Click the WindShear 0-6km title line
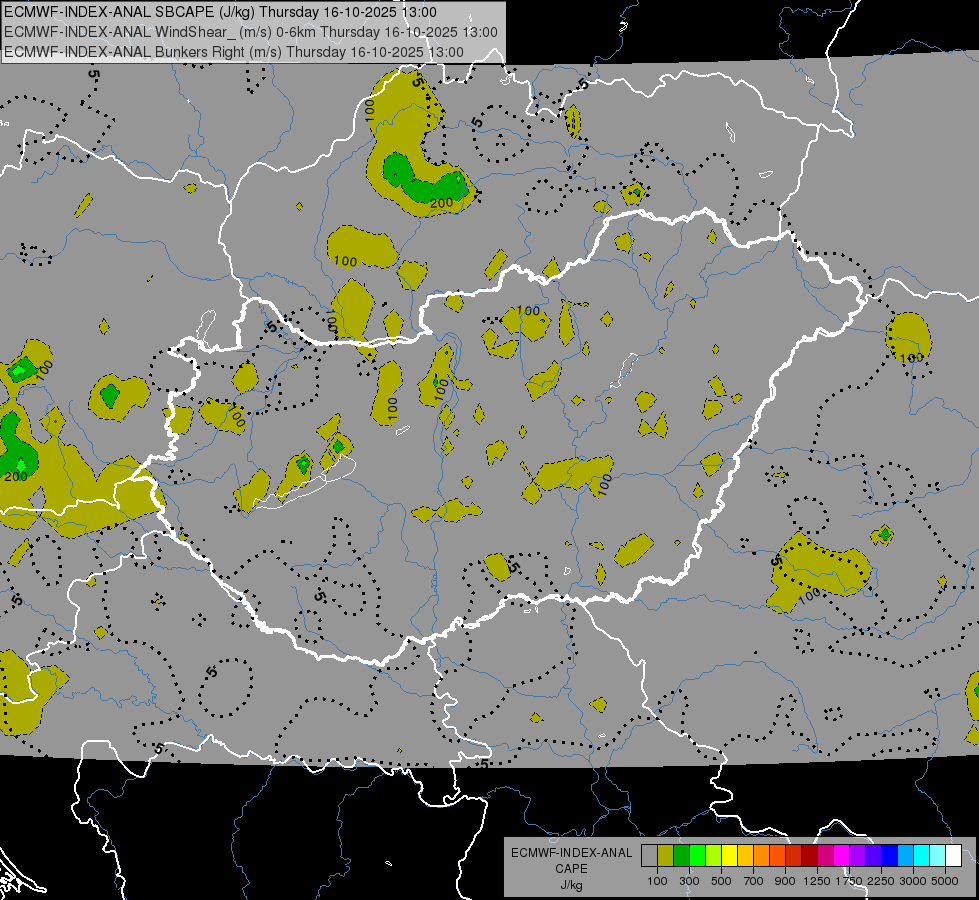 [x=251, y=32]
